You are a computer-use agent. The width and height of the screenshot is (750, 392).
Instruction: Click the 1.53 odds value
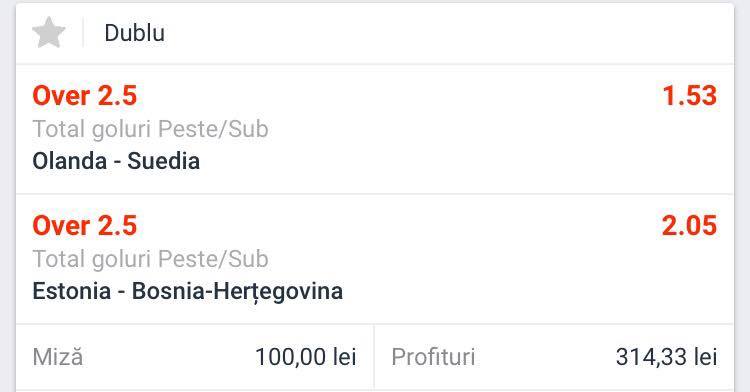(x=689, y=96)
